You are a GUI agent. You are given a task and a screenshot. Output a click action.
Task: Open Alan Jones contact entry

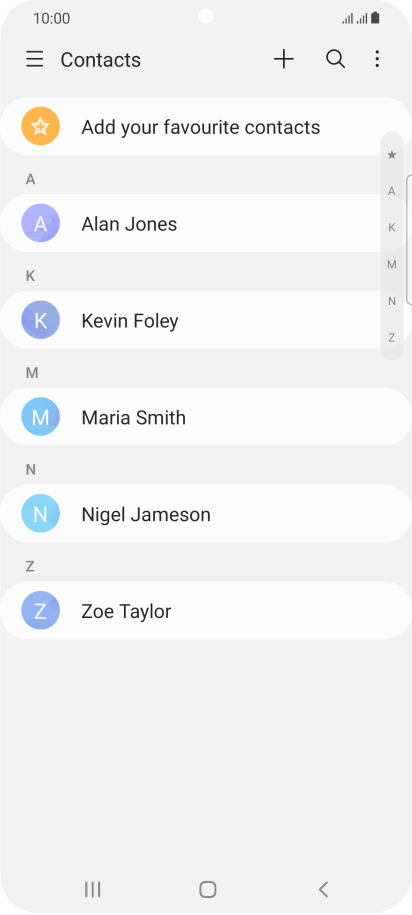206,223
